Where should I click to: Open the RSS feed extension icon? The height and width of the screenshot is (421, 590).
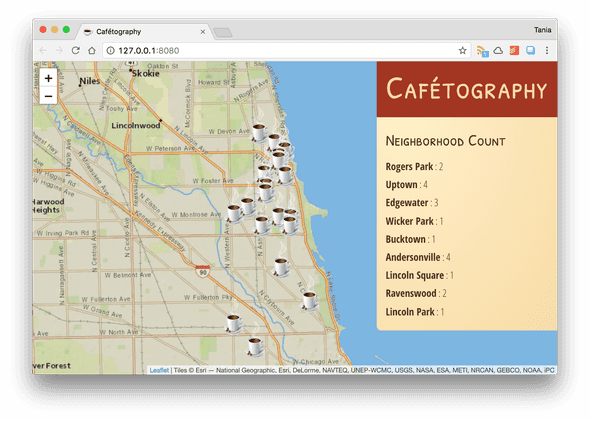pos(482,51)
